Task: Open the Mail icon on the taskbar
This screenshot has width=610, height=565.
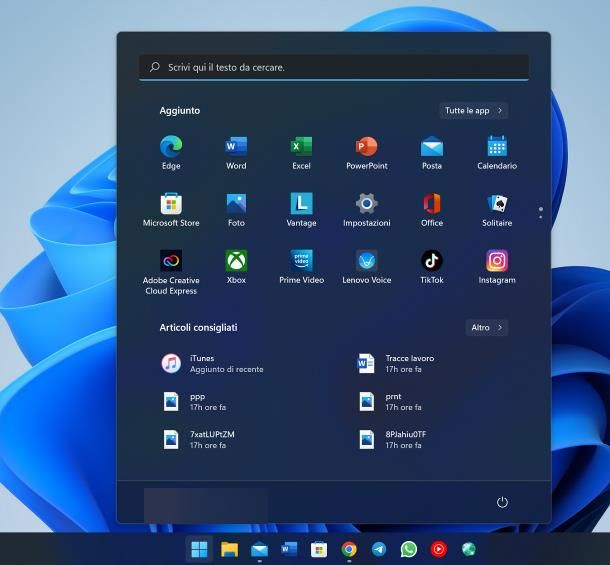Action: (259, 549)
